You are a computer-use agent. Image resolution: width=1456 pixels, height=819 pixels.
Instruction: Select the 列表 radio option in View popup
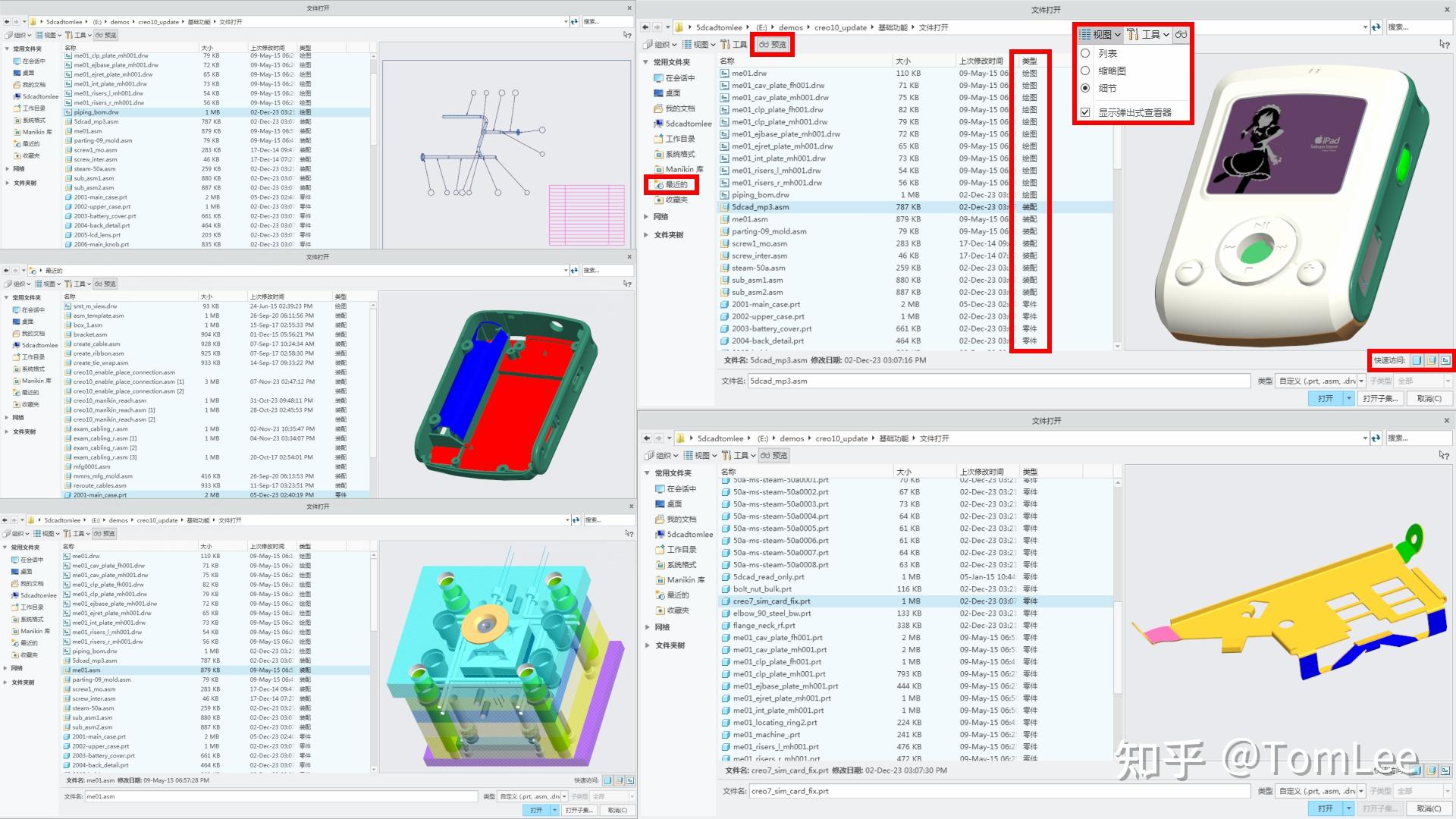click(1085, 54)
